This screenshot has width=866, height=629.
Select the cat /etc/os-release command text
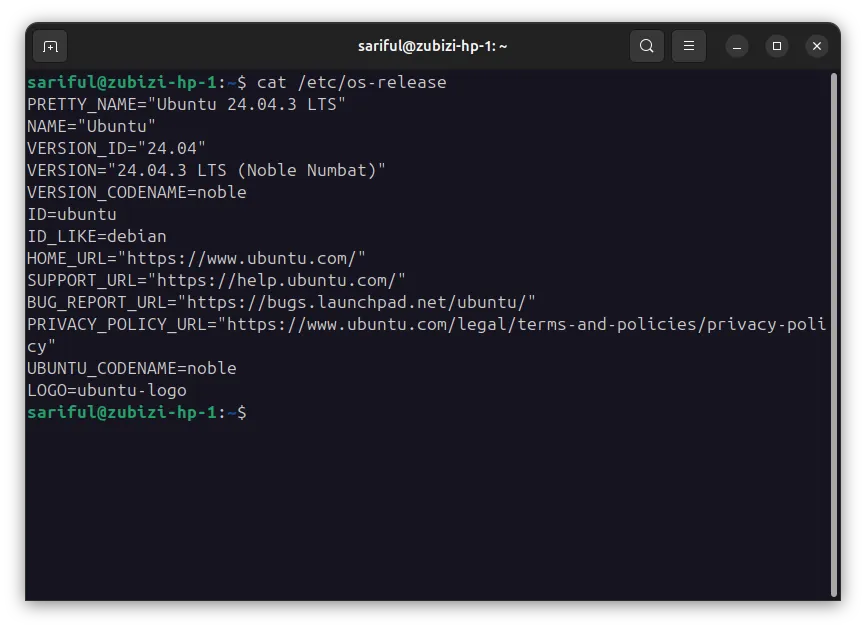click(350, 82)
